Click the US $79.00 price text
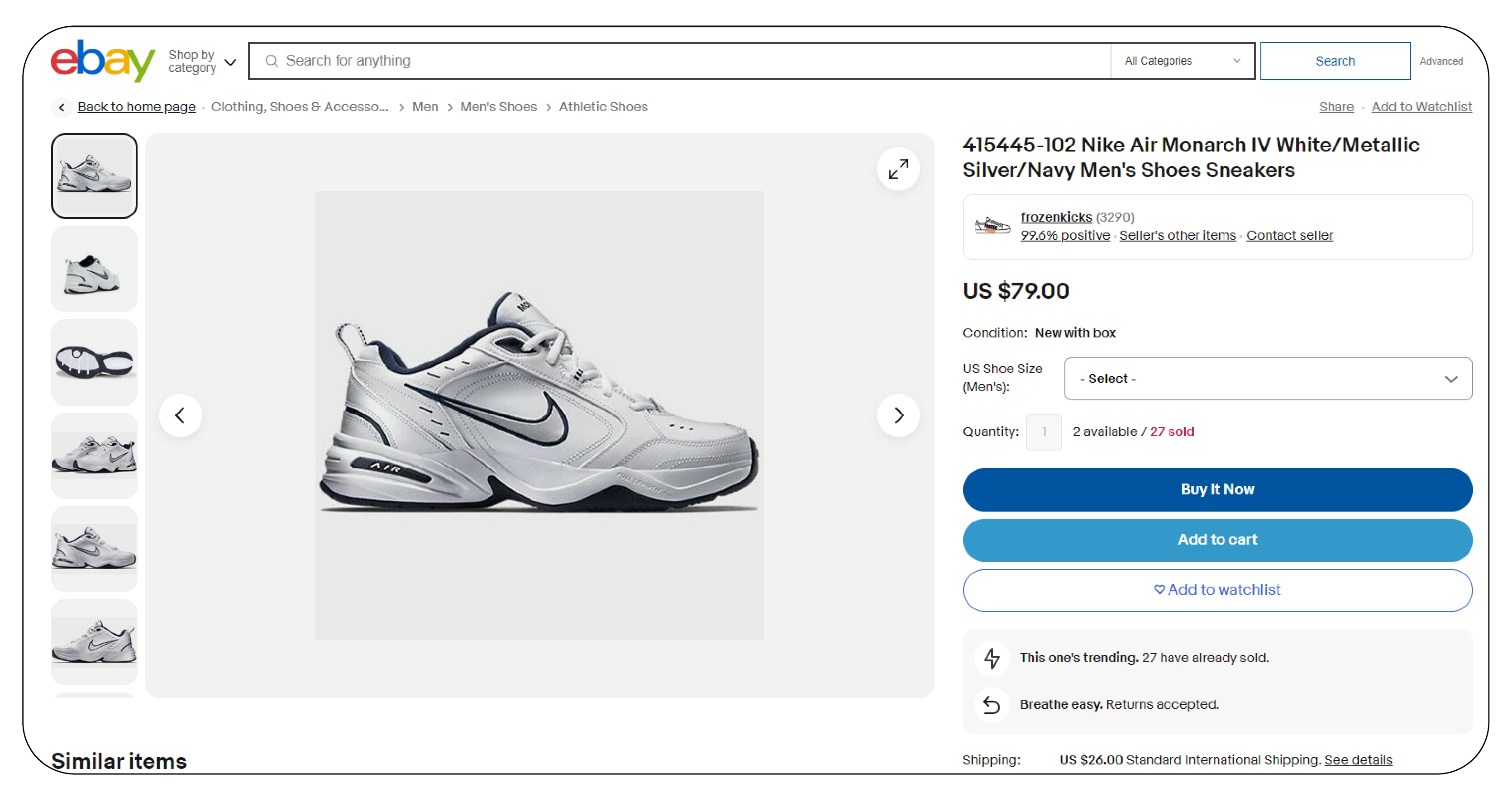 pos(1016,291)
